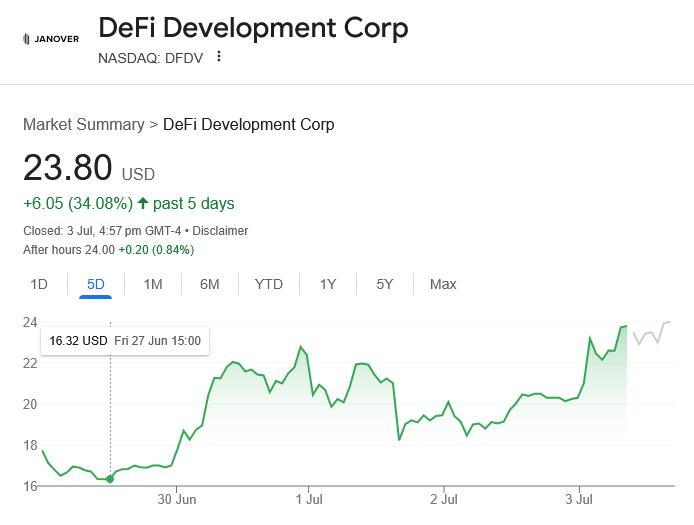Select the 5D time range tab
Viewport: 694px width, 525px height.
(95, 284)
